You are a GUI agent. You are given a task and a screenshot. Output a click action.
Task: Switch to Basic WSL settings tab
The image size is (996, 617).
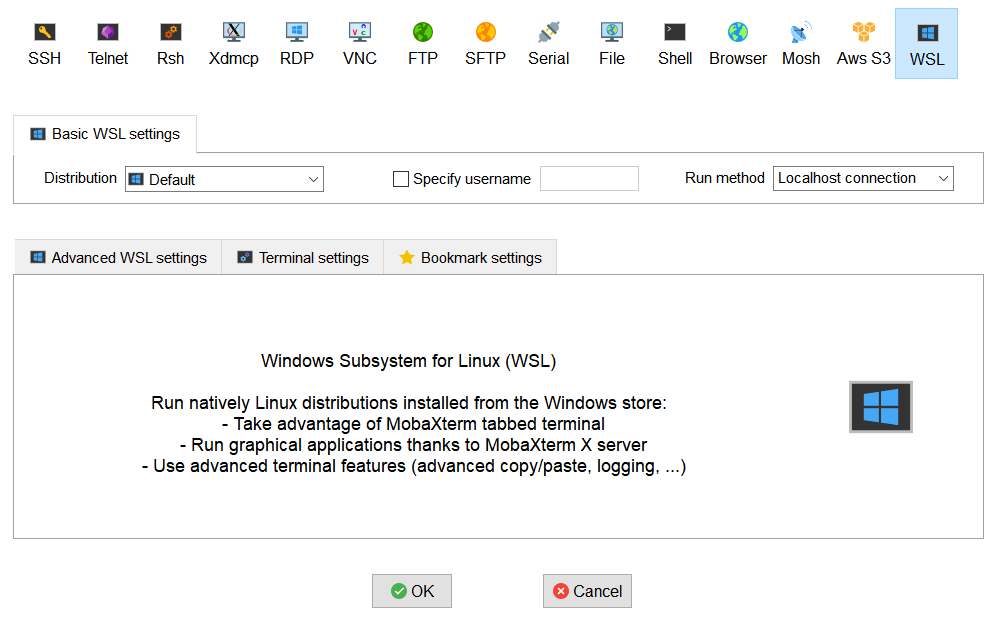pos(105,134)
